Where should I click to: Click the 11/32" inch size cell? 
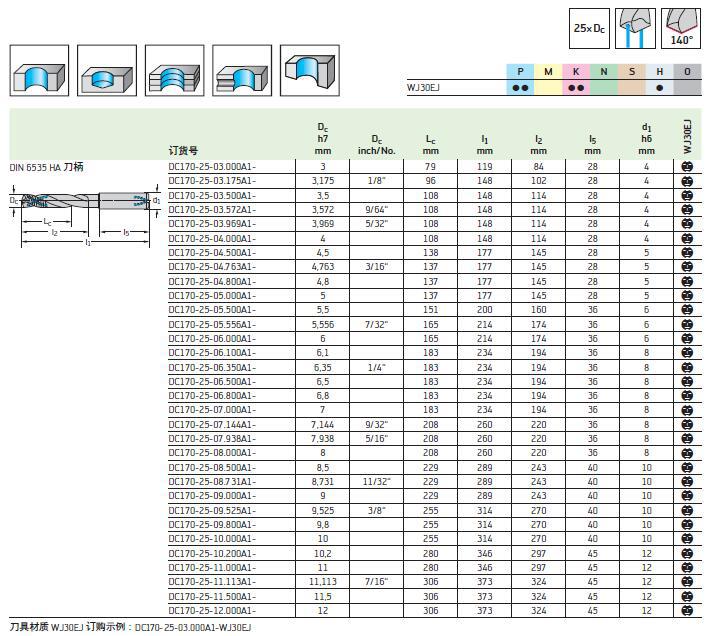[376, 481]
